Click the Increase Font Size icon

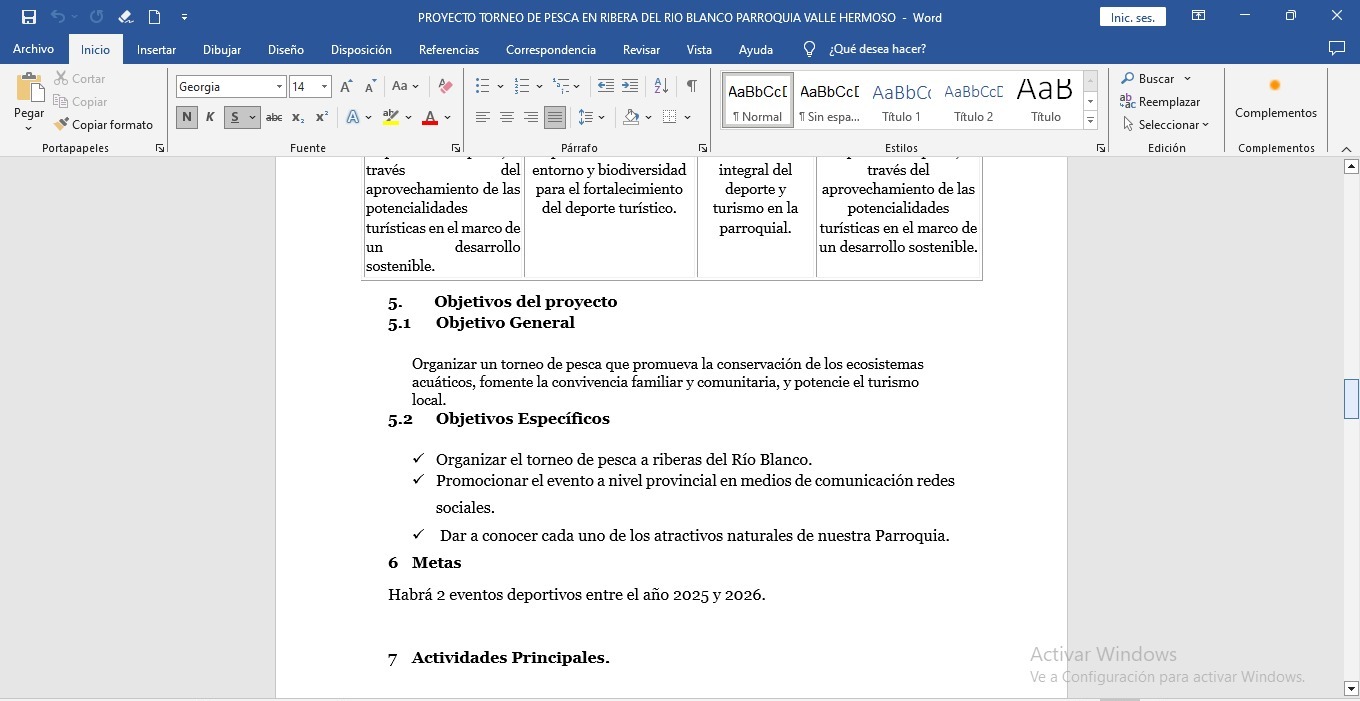point(346,87)
